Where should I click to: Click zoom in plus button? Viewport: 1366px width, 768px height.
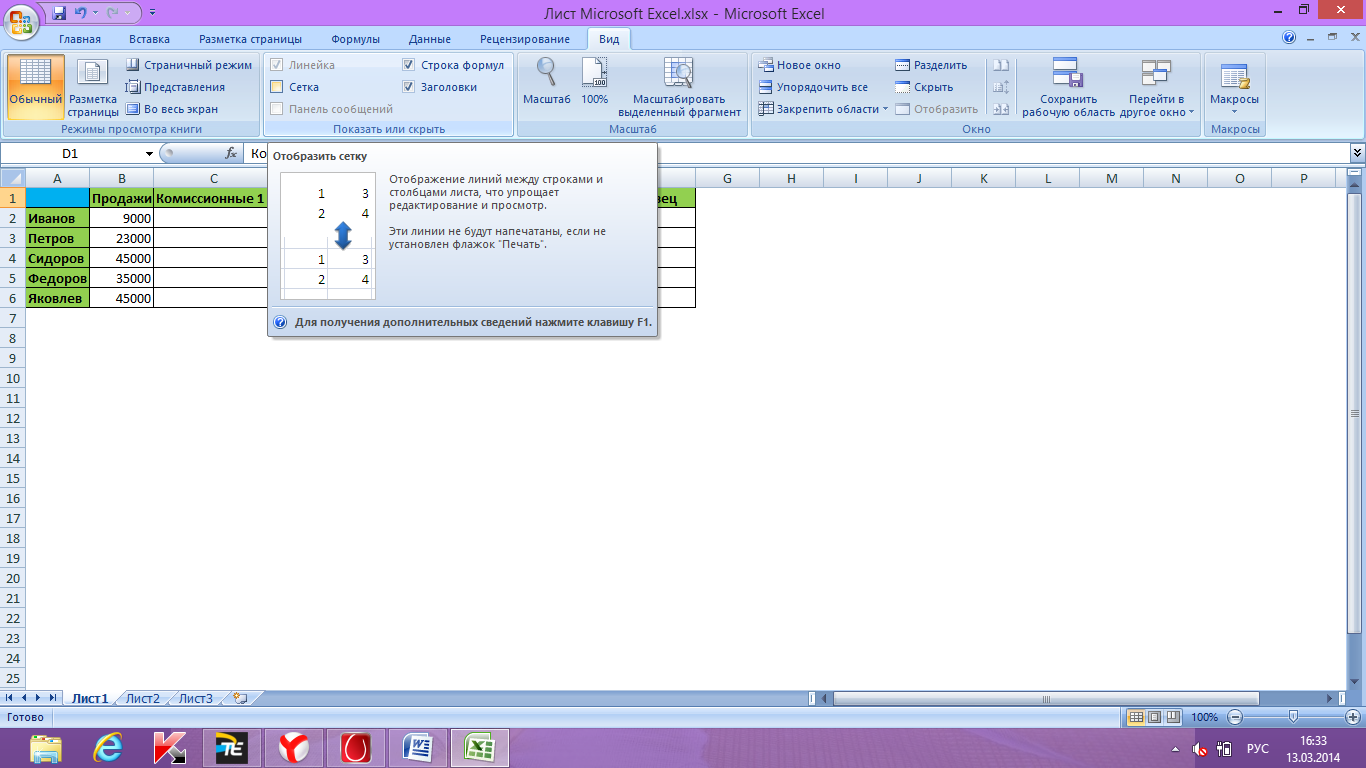point(1354,717)
